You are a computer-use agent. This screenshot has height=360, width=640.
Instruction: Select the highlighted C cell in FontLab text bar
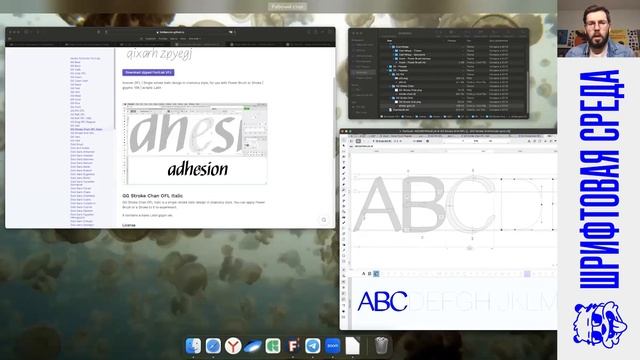pyautogui.click(x=376, y=273)
